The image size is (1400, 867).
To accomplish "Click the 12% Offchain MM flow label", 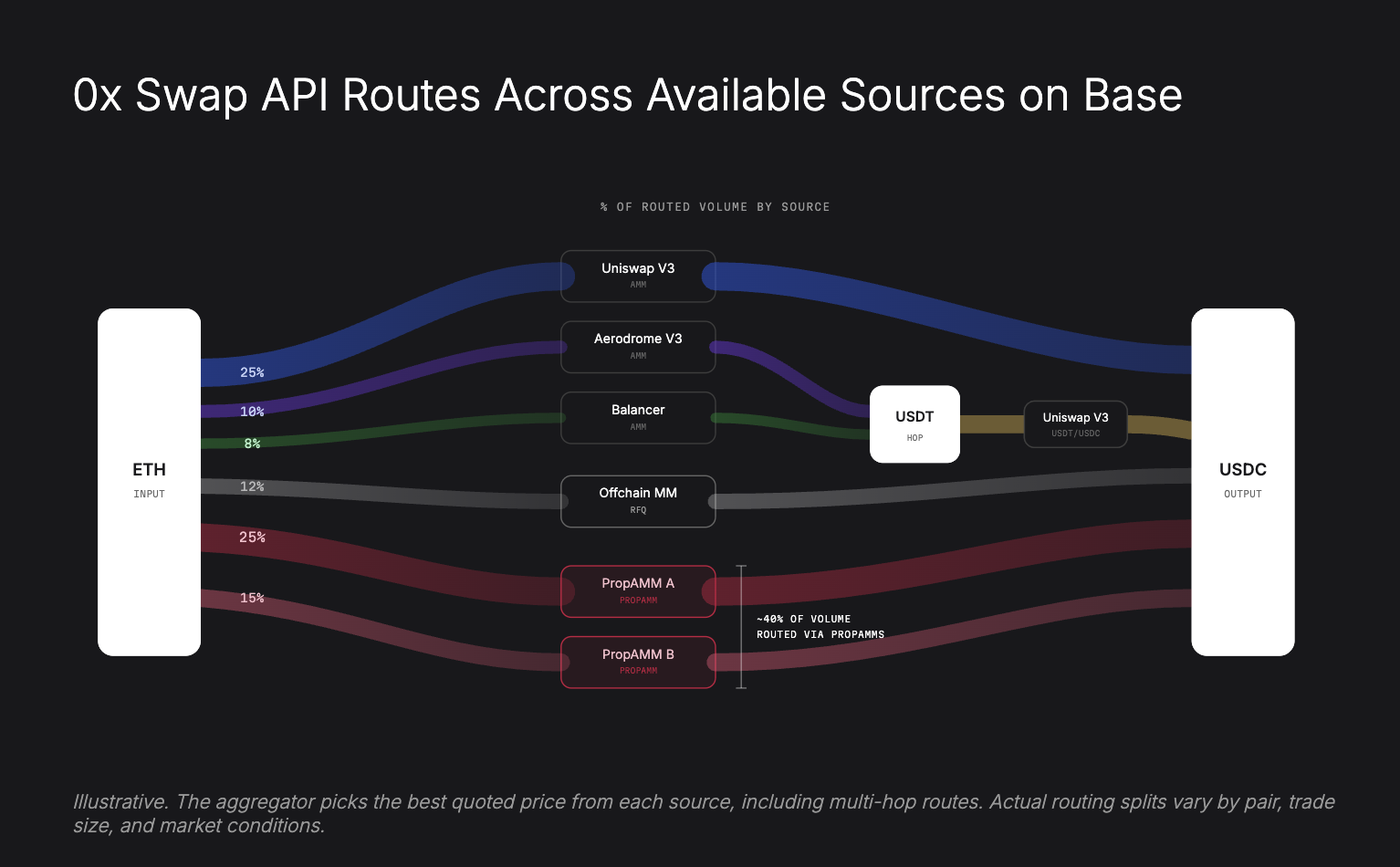I will pos(252,486).
